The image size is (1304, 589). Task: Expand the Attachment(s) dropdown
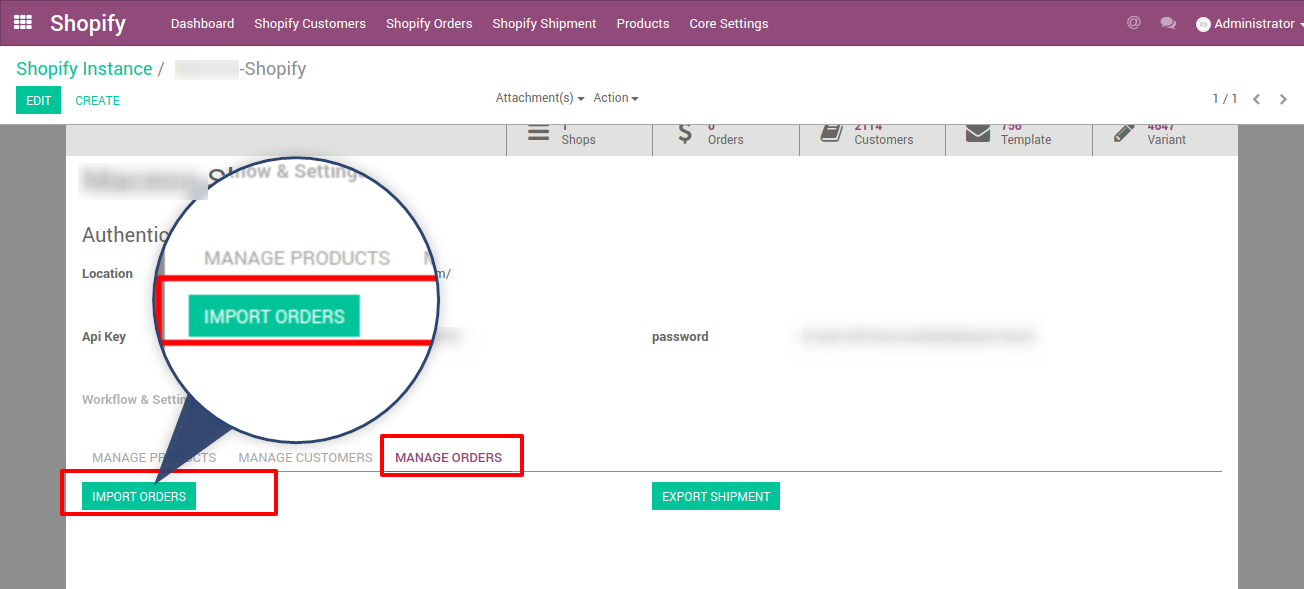[540, 98]
